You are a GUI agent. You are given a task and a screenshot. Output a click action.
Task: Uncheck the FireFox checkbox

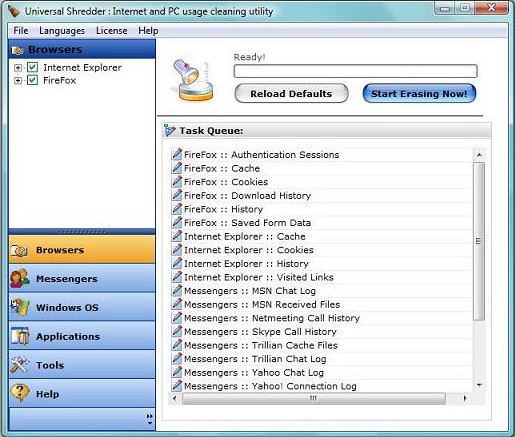pyautogui.click(x=32, y=80)
